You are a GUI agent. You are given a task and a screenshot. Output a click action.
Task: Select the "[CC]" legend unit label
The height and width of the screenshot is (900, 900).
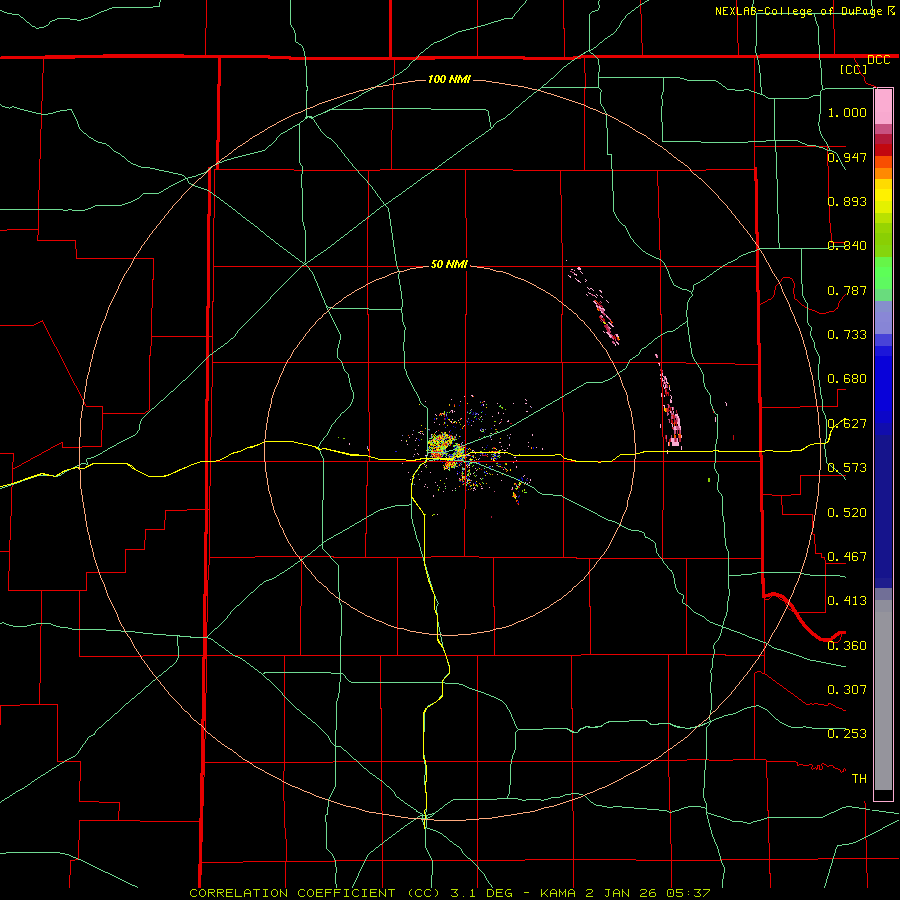pos(854,69)
